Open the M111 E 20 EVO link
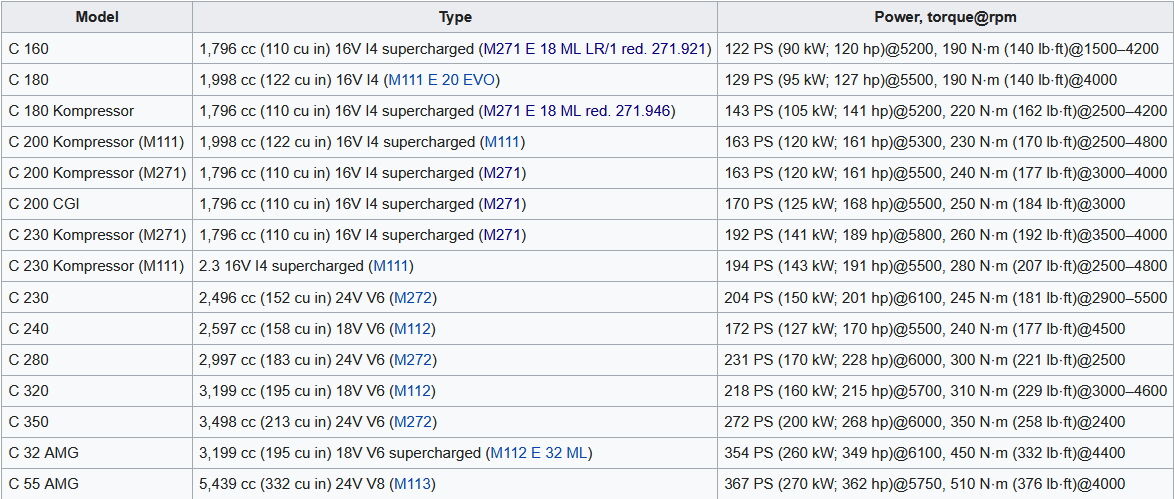 pyautogui.click(x=442, y=79)
